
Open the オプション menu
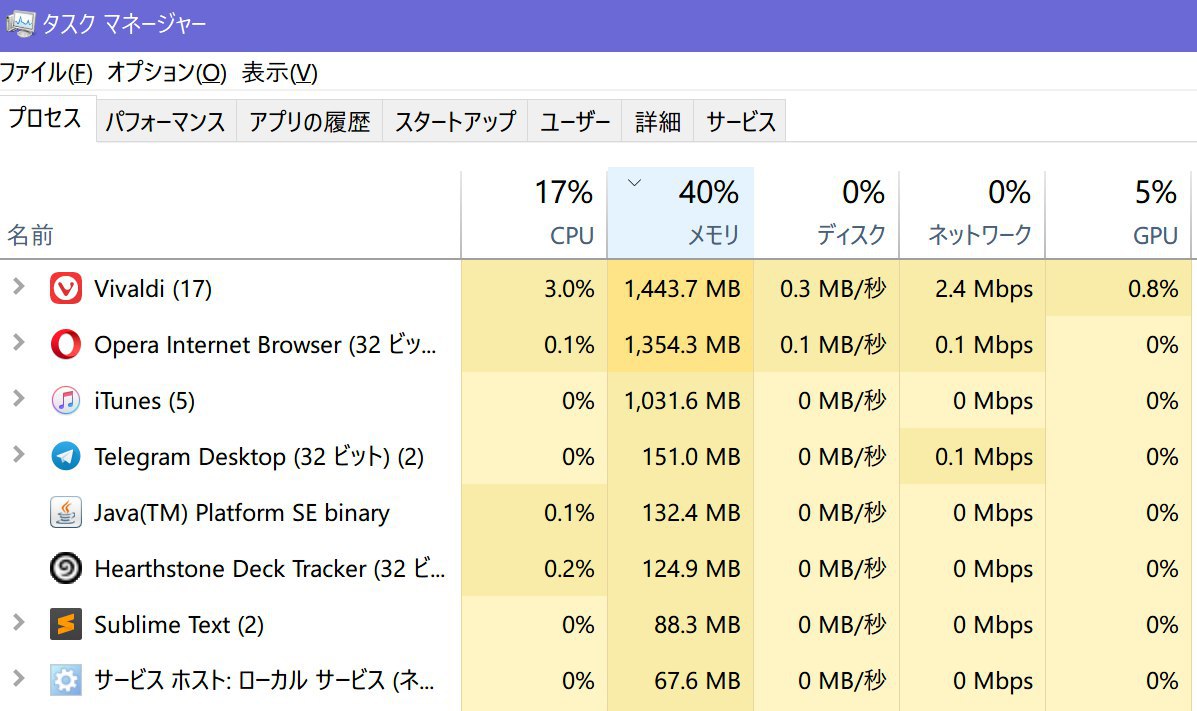coord(166,73)
